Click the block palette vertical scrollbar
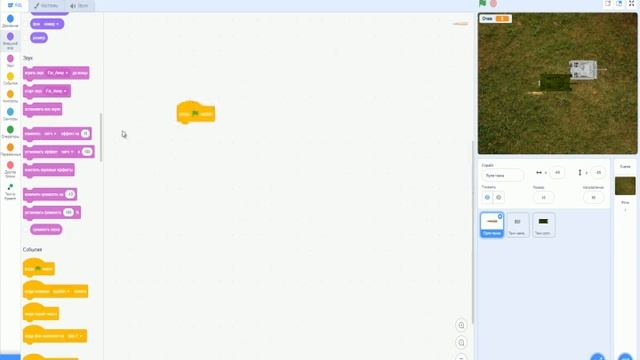This screenshot has width=640, height=360. (x=101, y=137)
